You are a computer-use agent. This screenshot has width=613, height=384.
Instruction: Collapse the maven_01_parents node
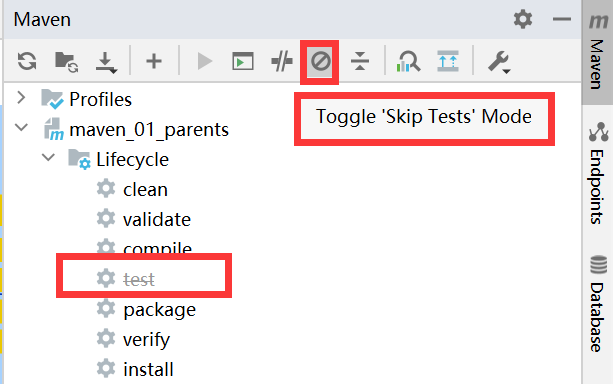pyautogui.click(x=21, y=127)
